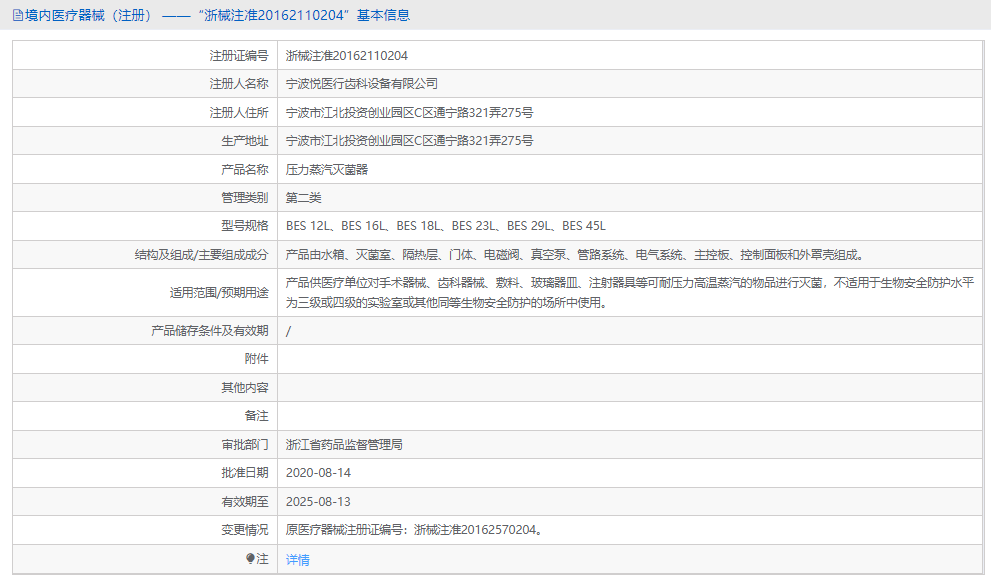Select registrant name 宁波悦医行齿科设备有限公司
Viewport: 991px width, 580px height.
(362, 83)
